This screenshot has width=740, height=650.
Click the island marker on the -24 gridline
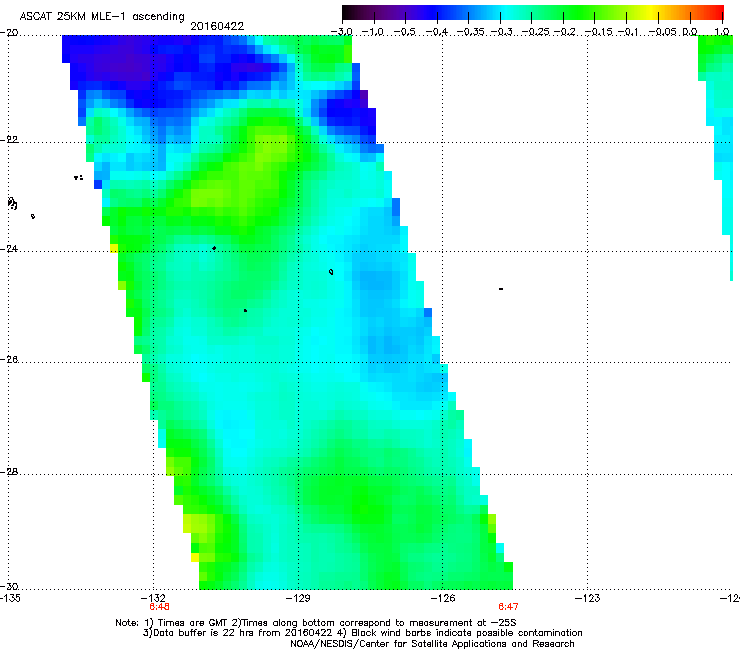214,248
